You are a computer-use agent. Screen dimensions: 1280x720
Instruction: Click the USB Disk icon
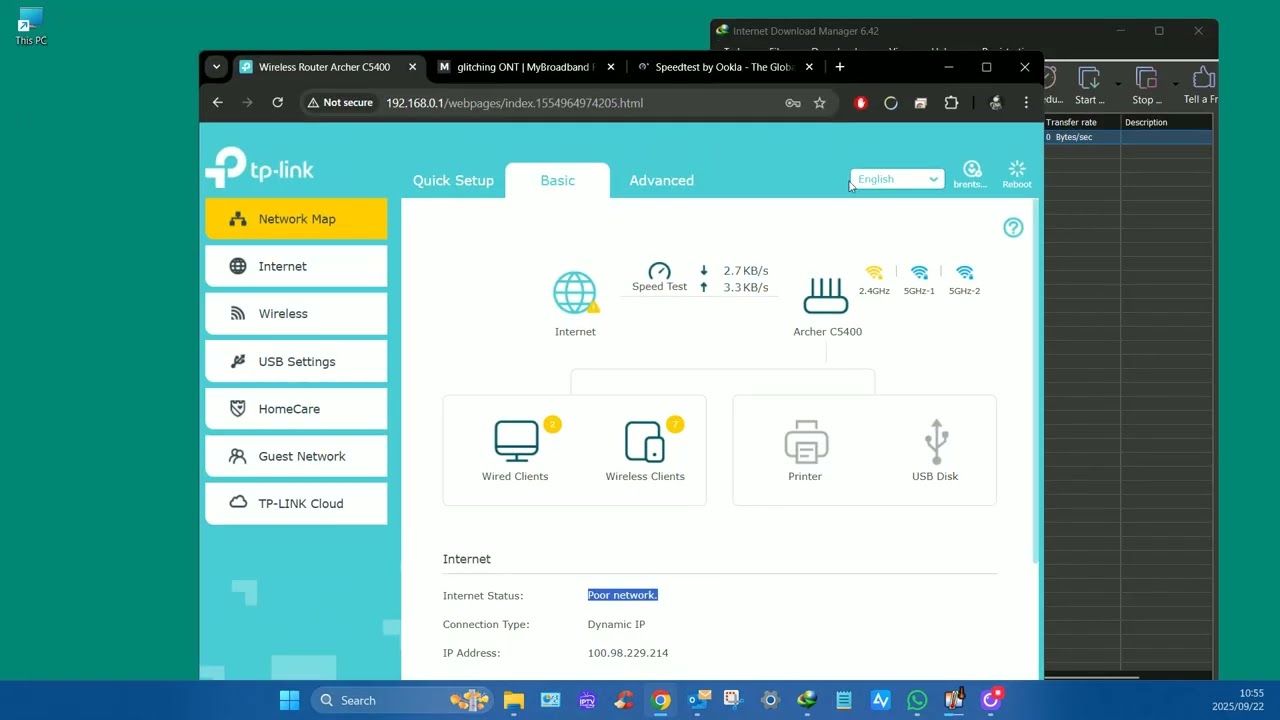(936, 441)
